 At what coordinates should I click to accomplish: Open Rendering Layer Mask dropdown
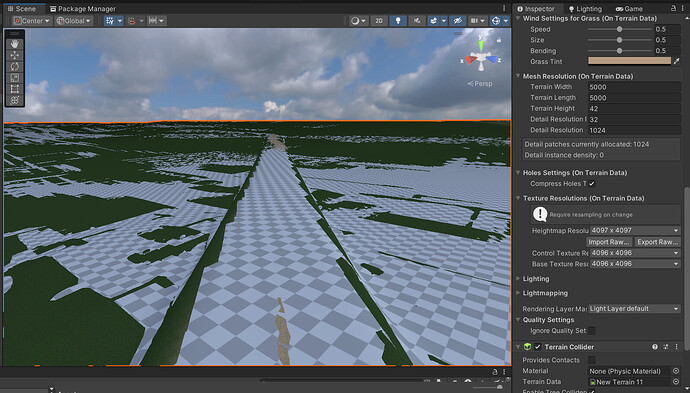point(635,309)
